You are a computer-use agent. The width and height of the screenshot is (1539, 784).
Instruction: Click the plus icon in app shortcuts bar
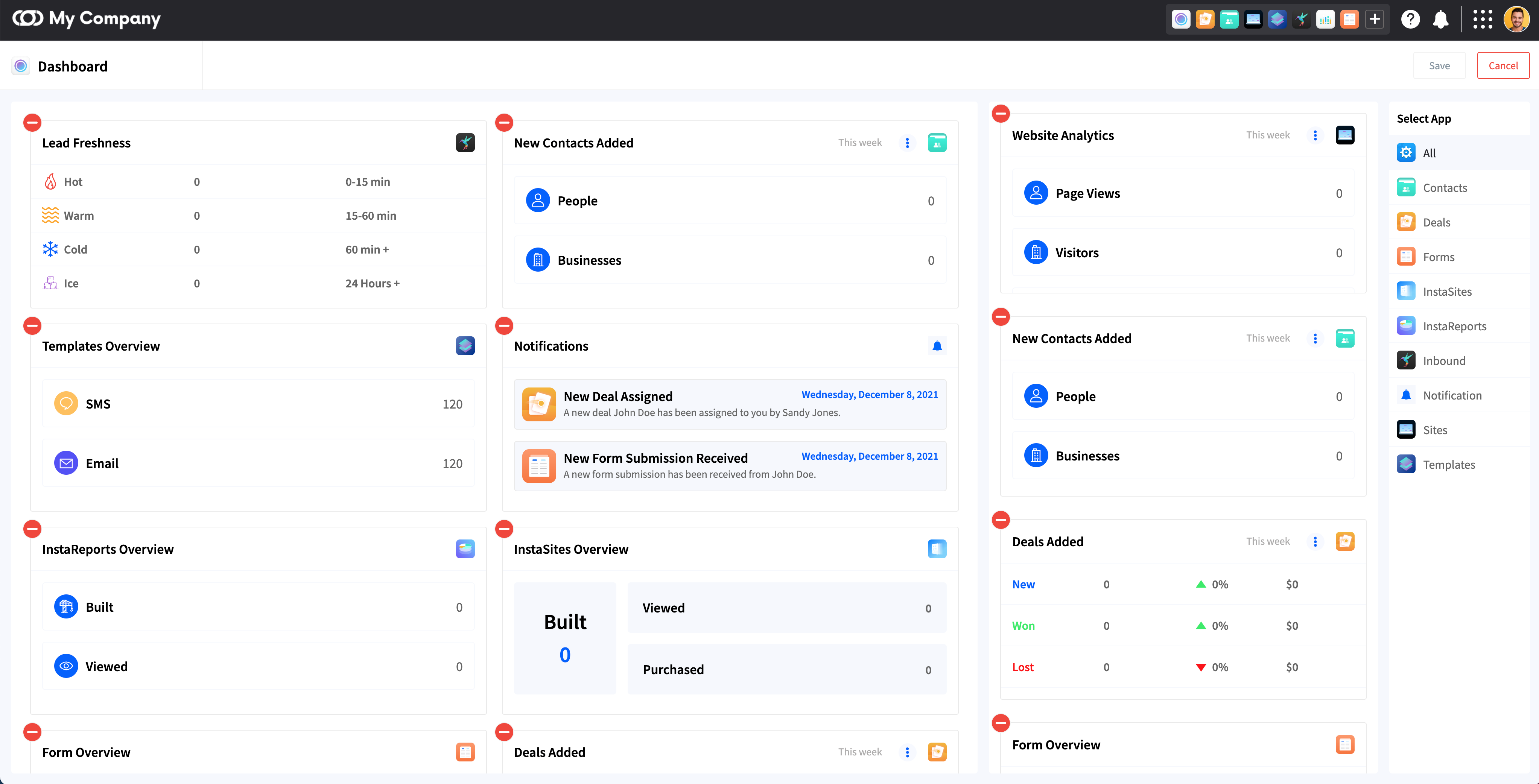click(x=1374, y=20)
